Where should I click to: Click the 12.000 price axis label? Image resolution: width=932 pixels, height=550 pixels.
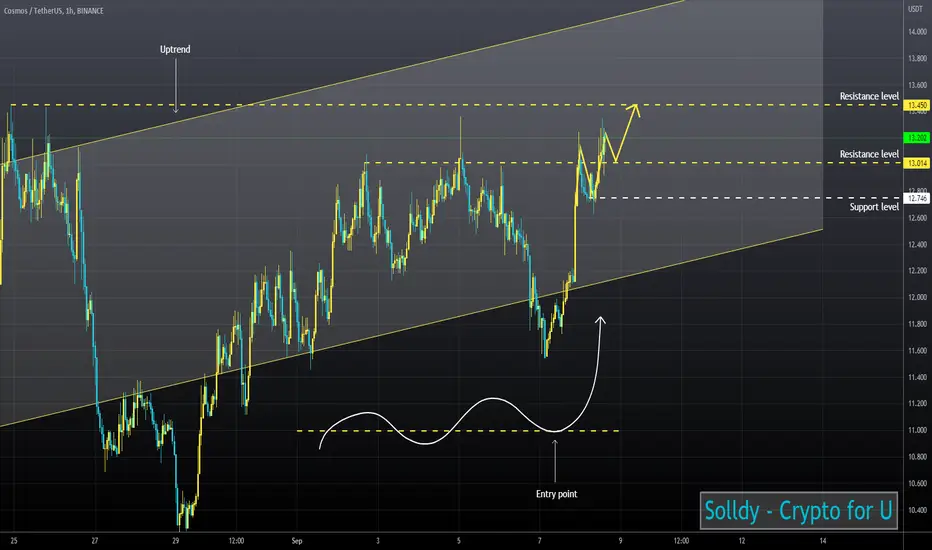point(917,297)
